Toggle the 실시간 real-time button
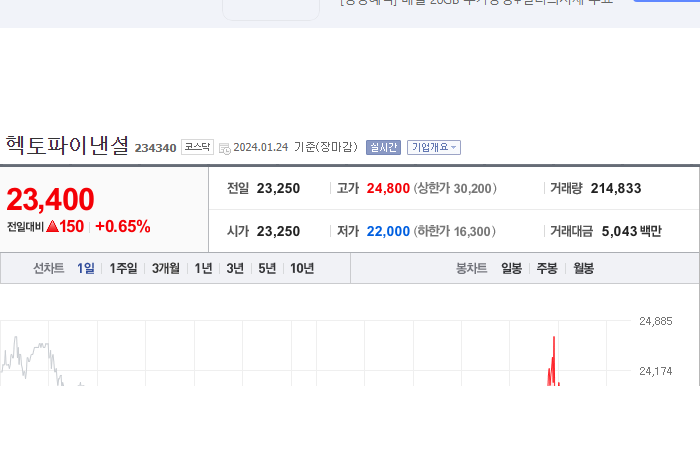The image size is (700, 450). pyautogui.click(x=383, y=147)
